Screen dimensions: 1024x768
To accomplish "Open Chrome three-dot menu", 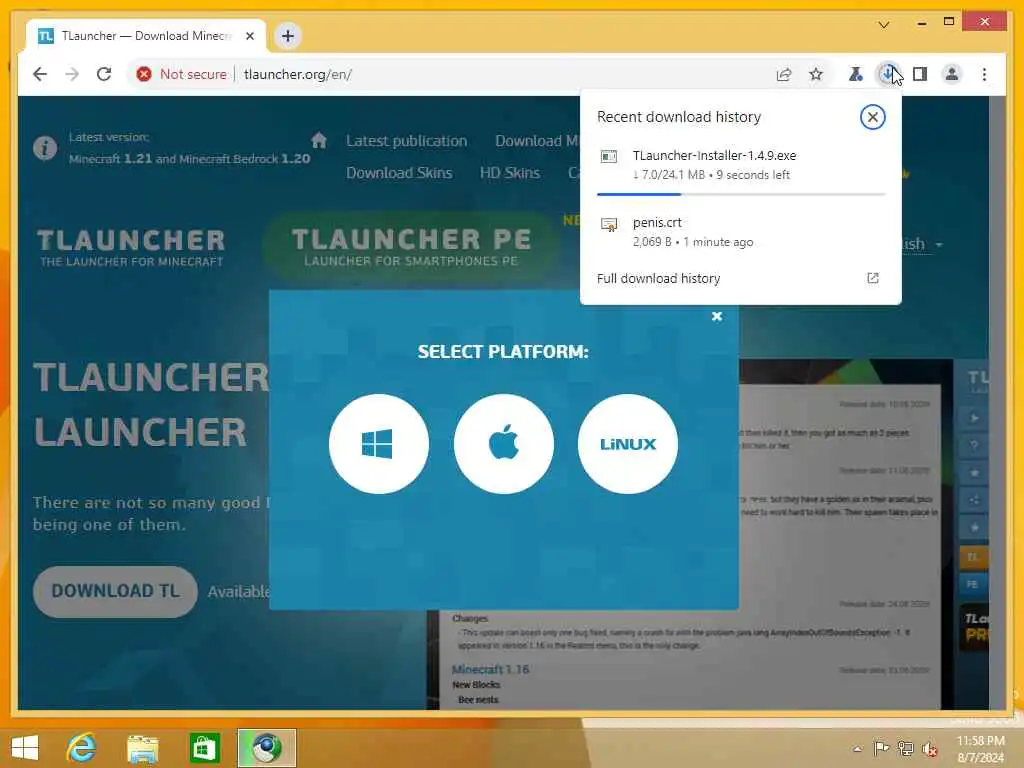I will (984, 74).
